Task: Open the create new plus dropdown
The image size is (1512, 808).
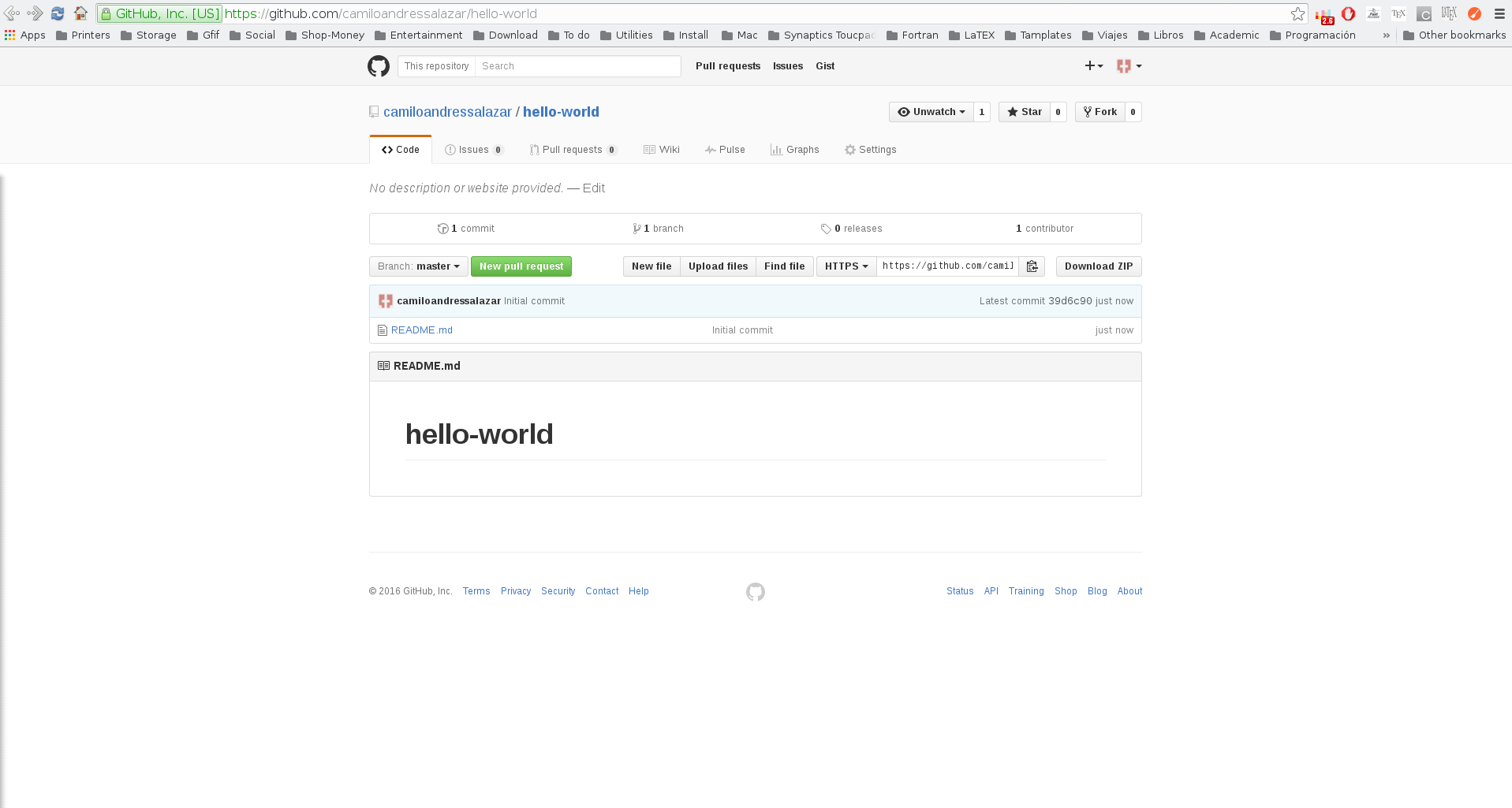Action: (x=1094, y=66)
